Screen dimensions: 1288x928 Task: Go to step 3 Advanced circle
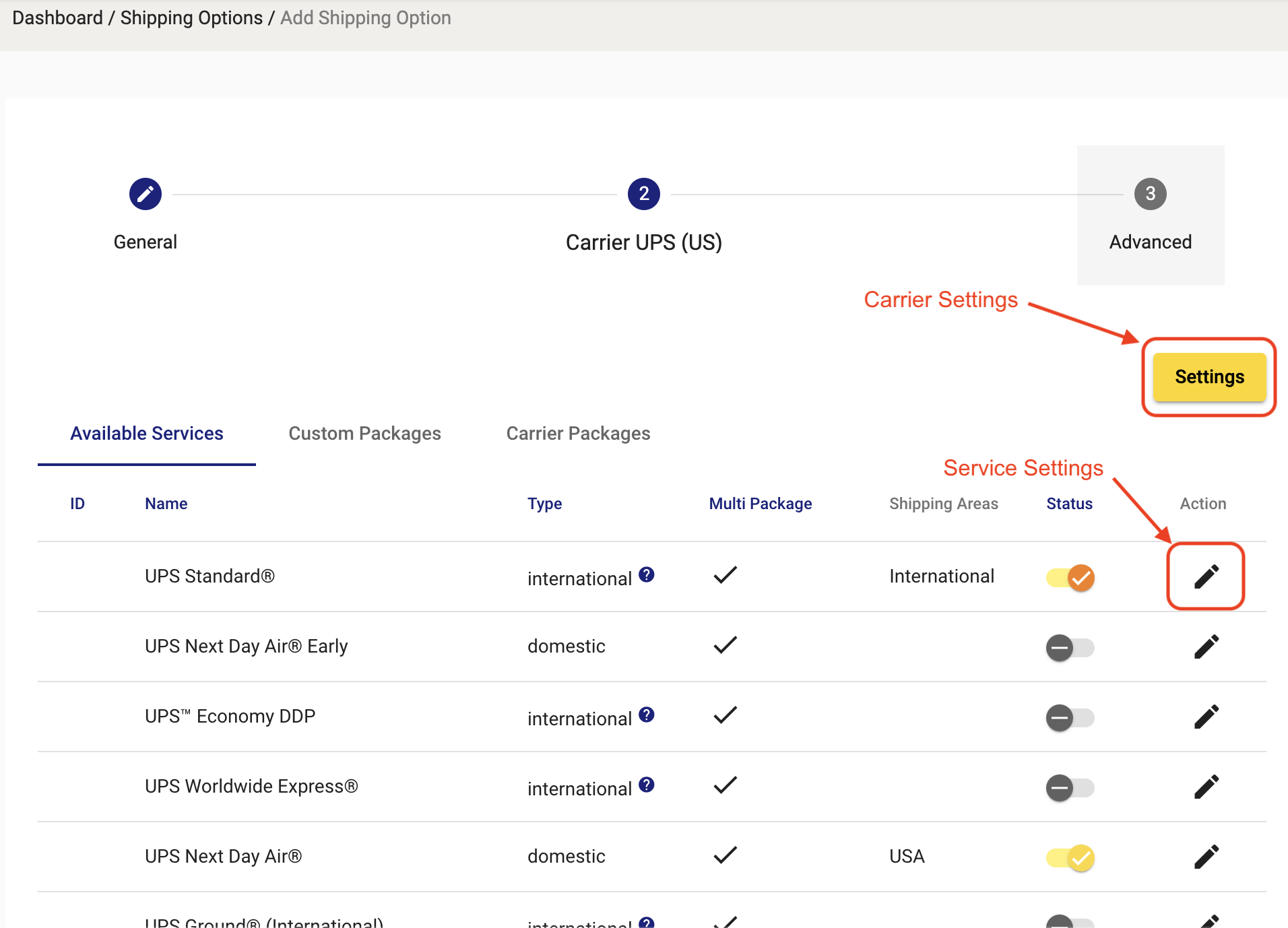point(1151,194)
